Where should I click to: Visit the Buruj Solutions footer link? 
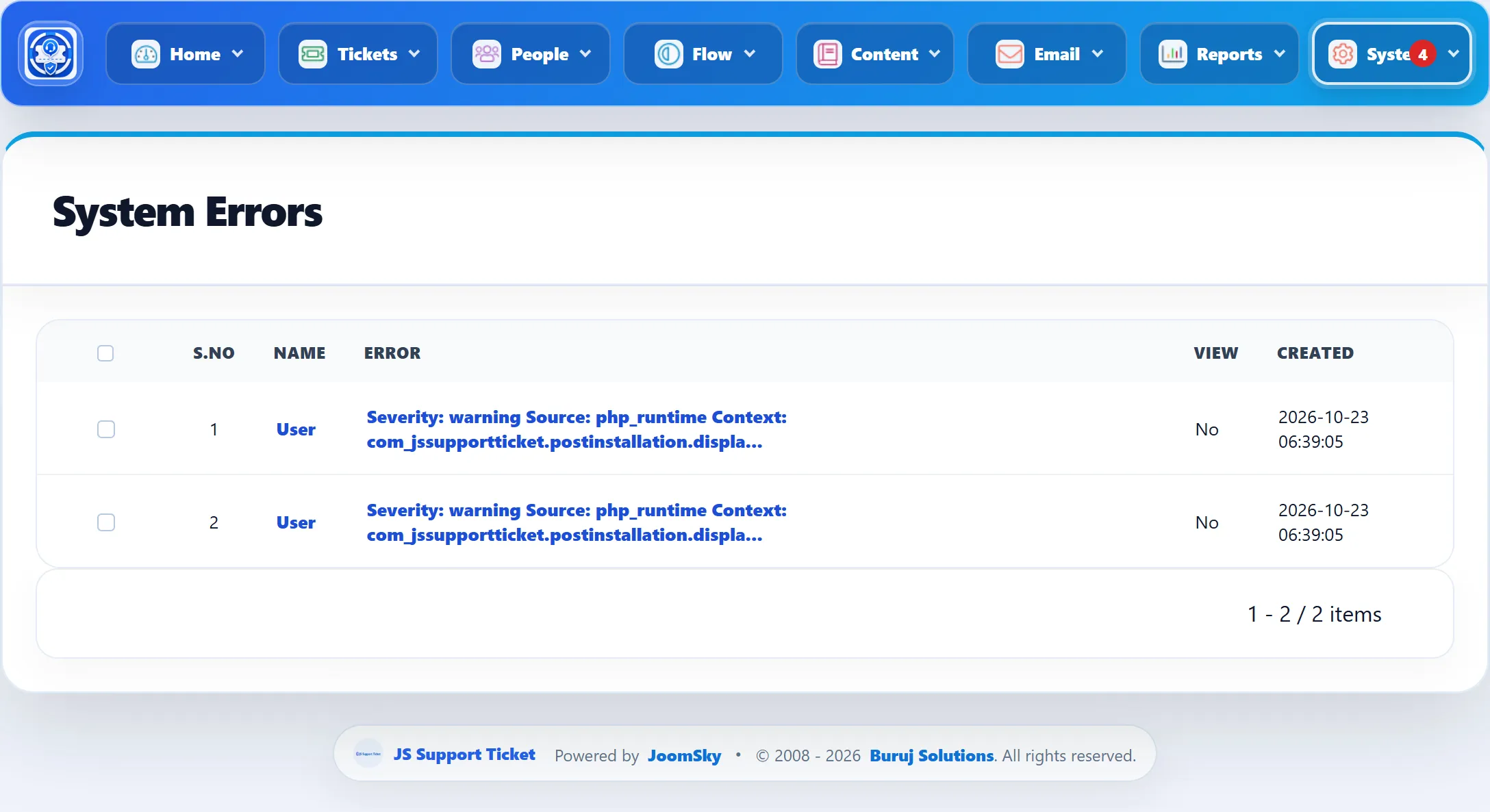pos(931,755)
